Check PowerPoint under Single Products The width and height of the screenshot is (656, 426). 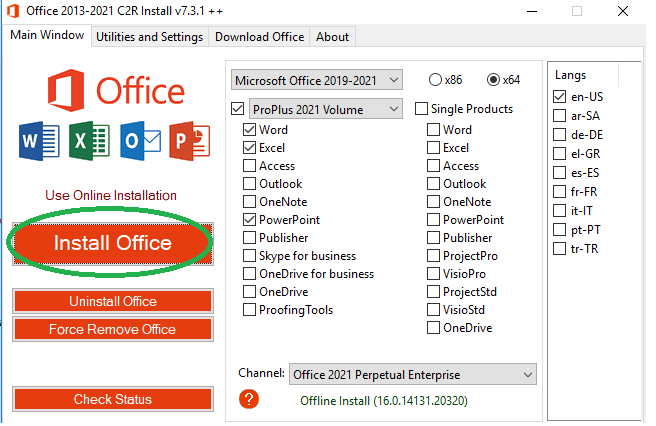(x=433, y=220)
